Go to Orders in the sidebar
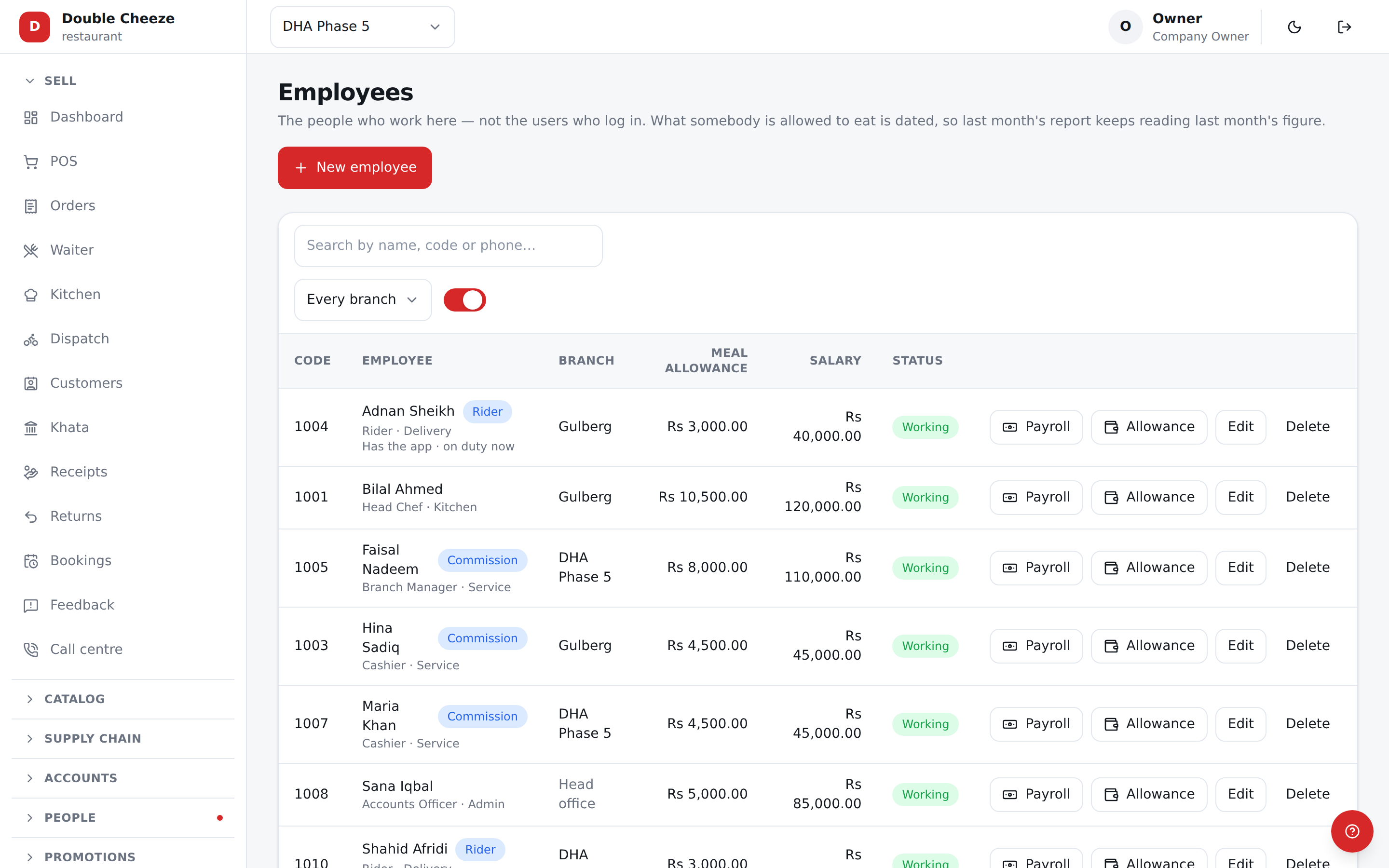Screen dimensions: 1389x868 [123, 206]
